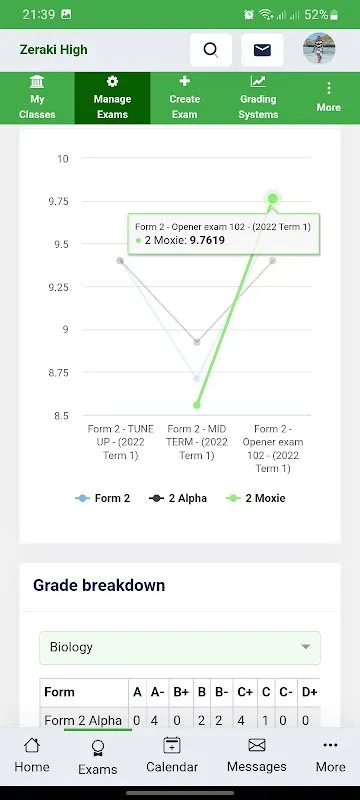Image resolution: width=360 pixels, height=800 pixels.
Task: Toggle 2 Moxie series in legend
Action: pyautogui.click(x=256, y=498)
